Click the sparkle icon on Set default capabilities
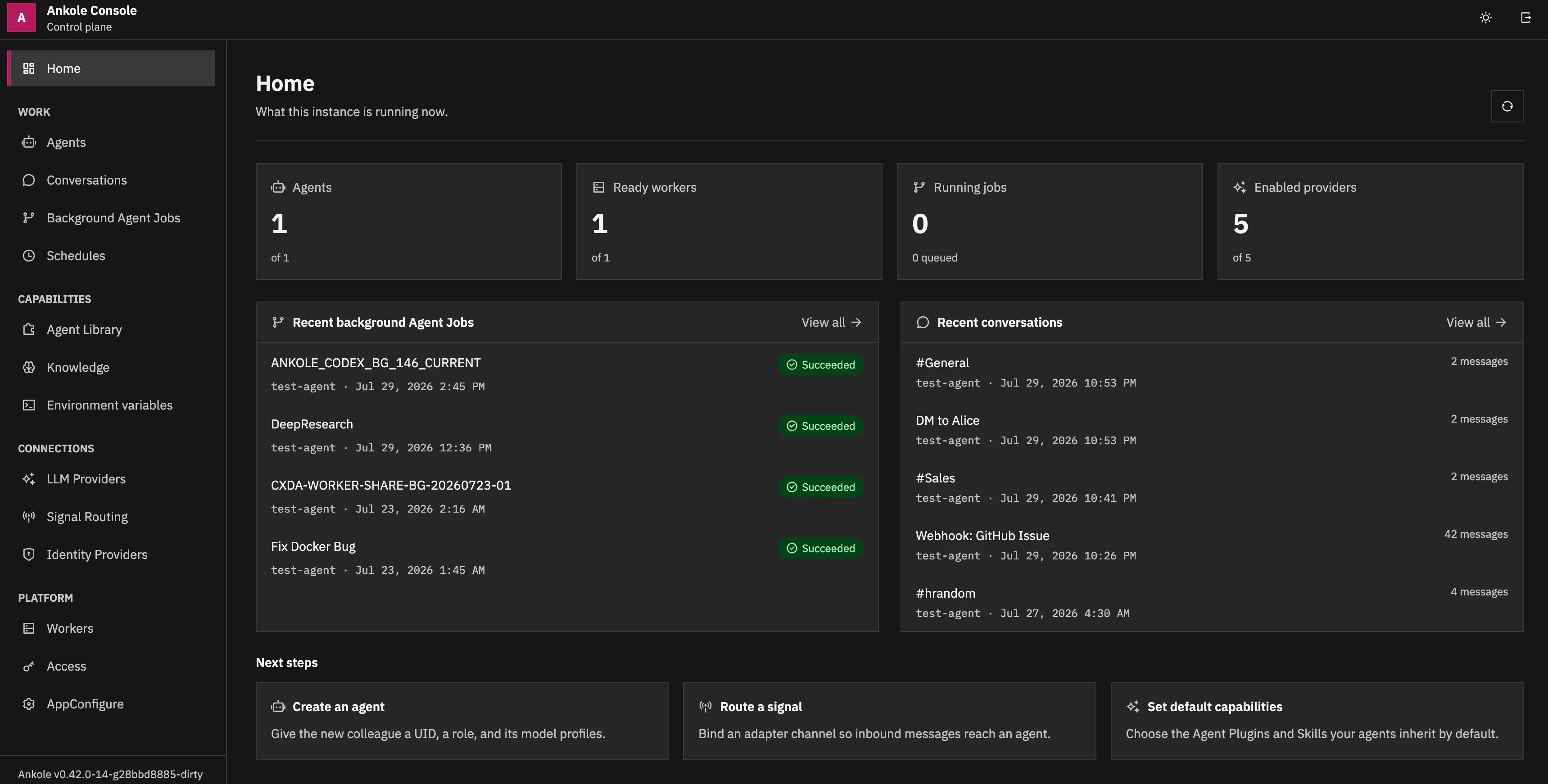 click(1133, 707)
